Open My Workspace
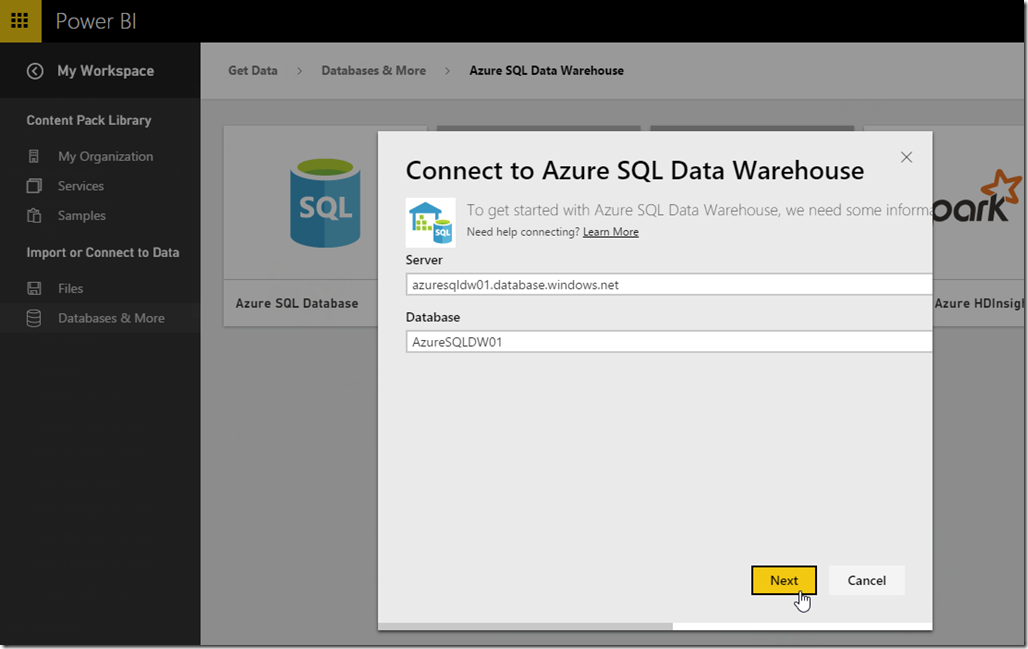This screenshot has height=649, width=1028. click(106, 71)
